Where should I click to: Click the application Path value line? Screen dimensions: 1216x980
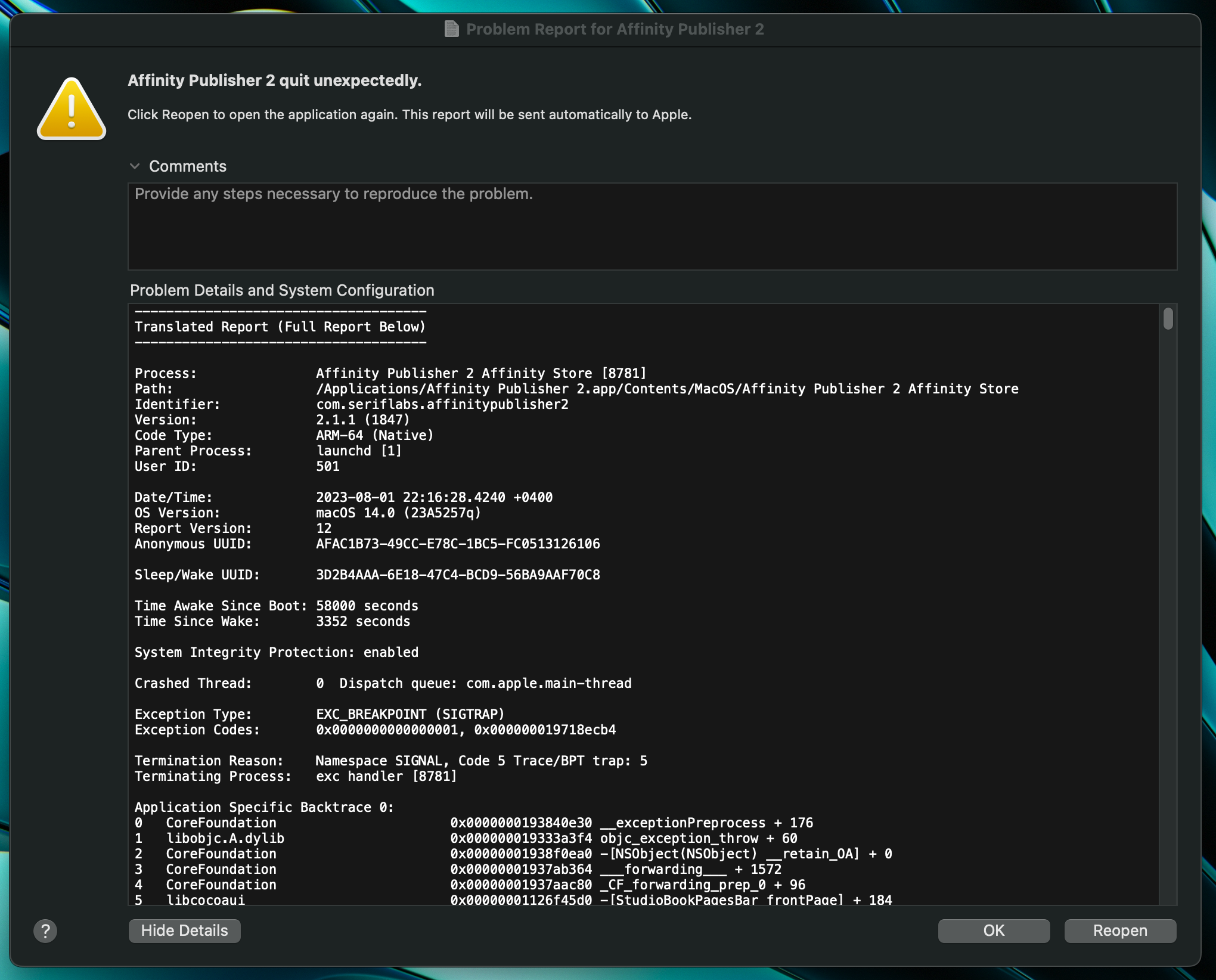click(x=666, y=389)
